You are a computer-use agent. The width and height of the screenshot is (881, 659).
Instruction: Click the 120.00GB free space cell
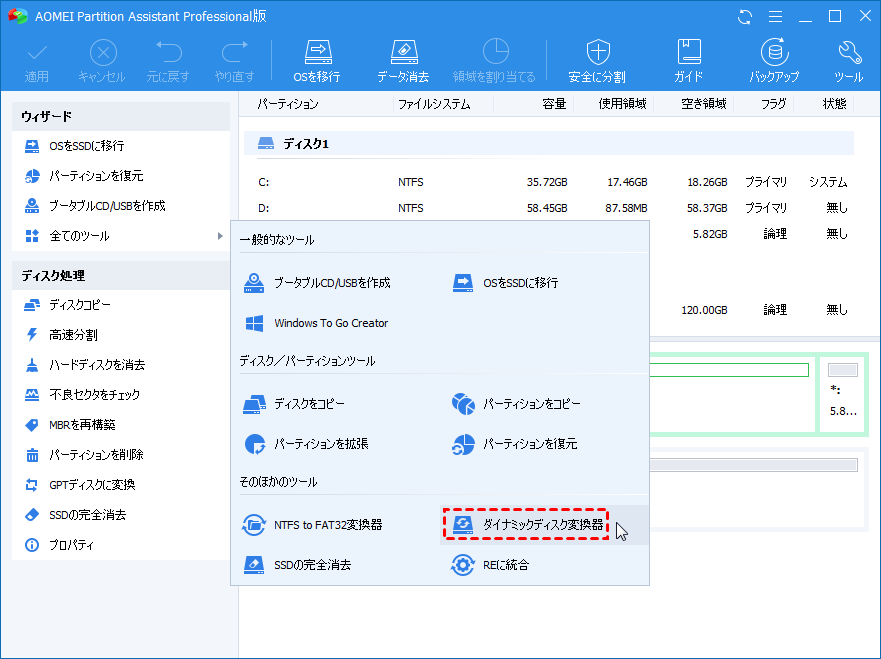pyautogui.click(x=704, y=310)
